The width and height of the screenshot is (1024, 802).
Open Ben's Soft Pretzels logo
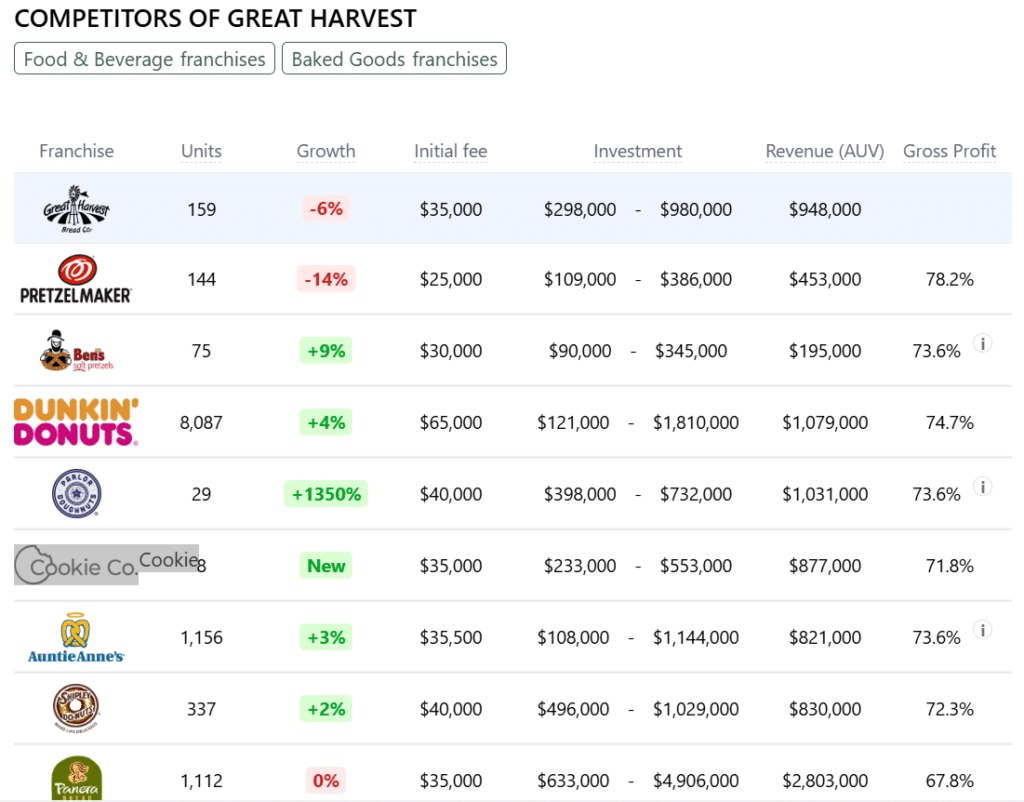click(76, 351)
